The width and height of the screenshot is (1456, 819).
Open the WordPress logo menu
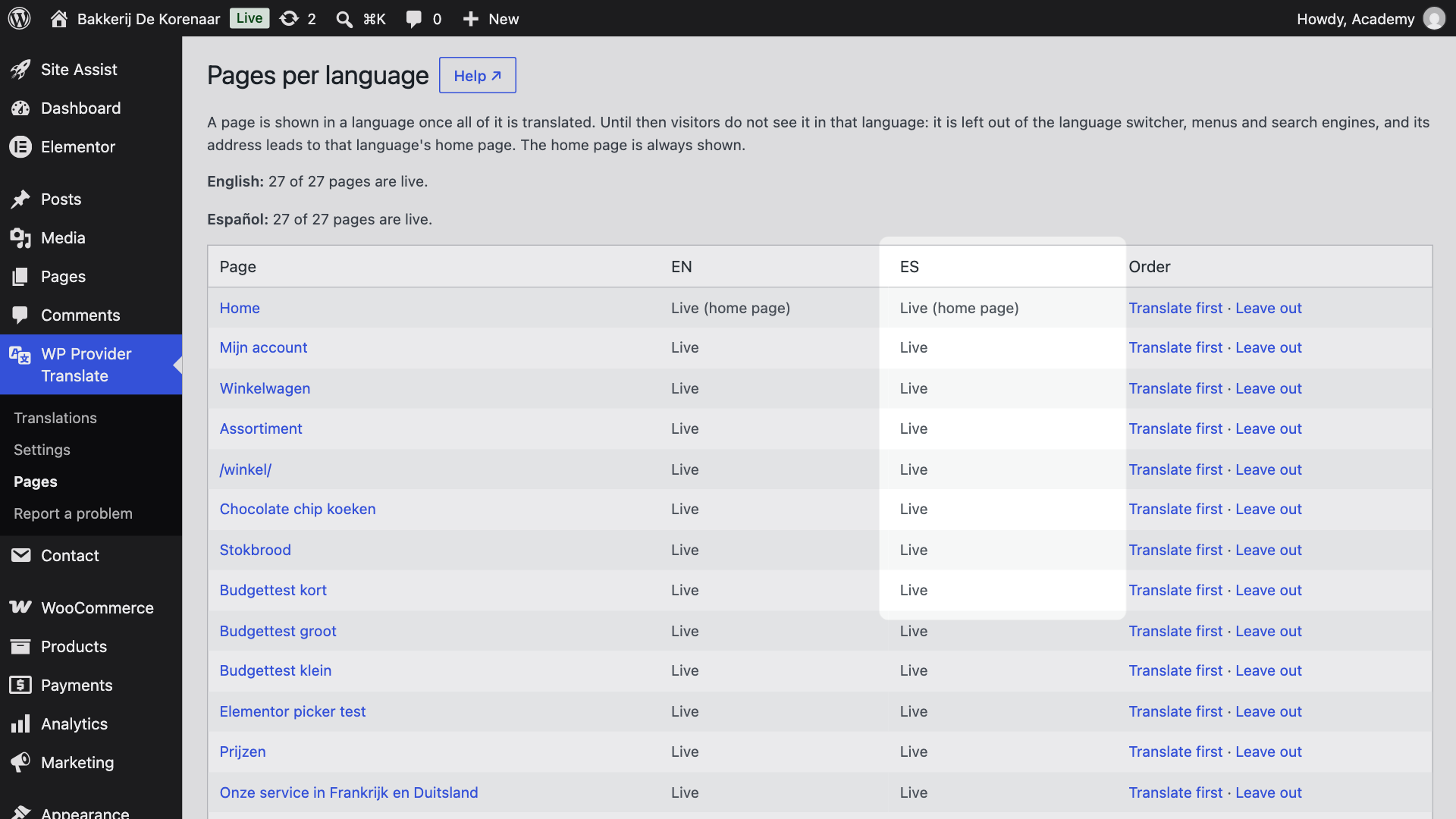coord(20,18)
